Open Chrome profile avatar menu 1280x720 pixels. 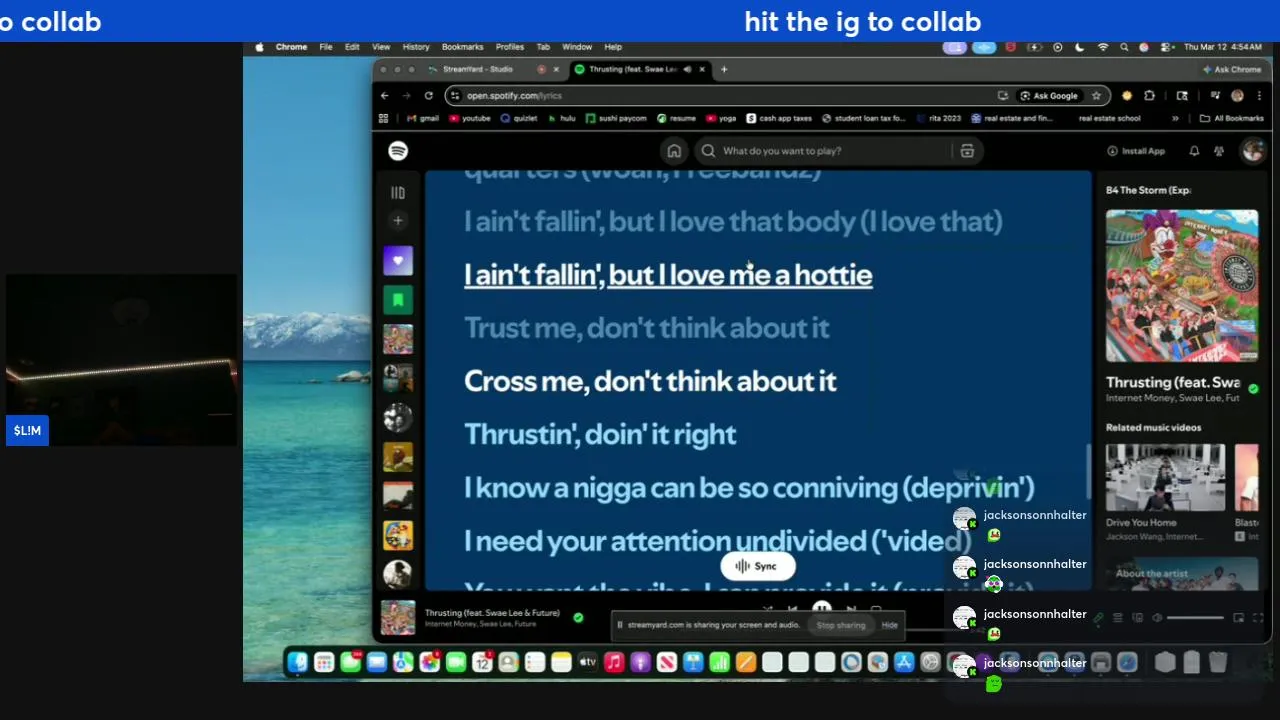click(1237, 96)
